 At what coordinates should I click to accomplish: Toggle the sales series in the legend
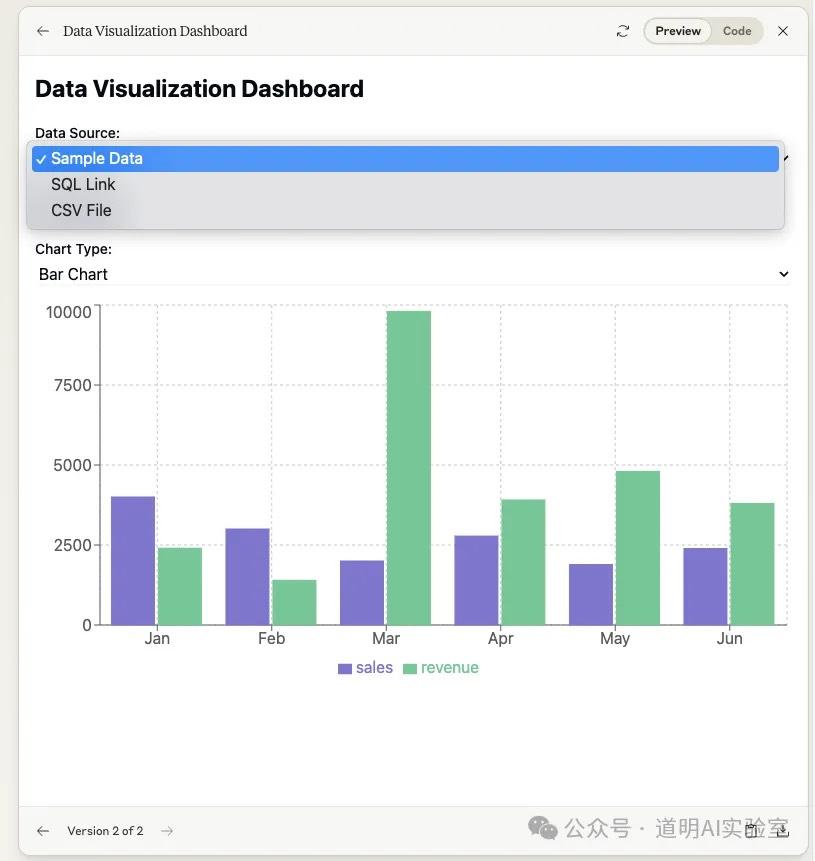[365, 668]
